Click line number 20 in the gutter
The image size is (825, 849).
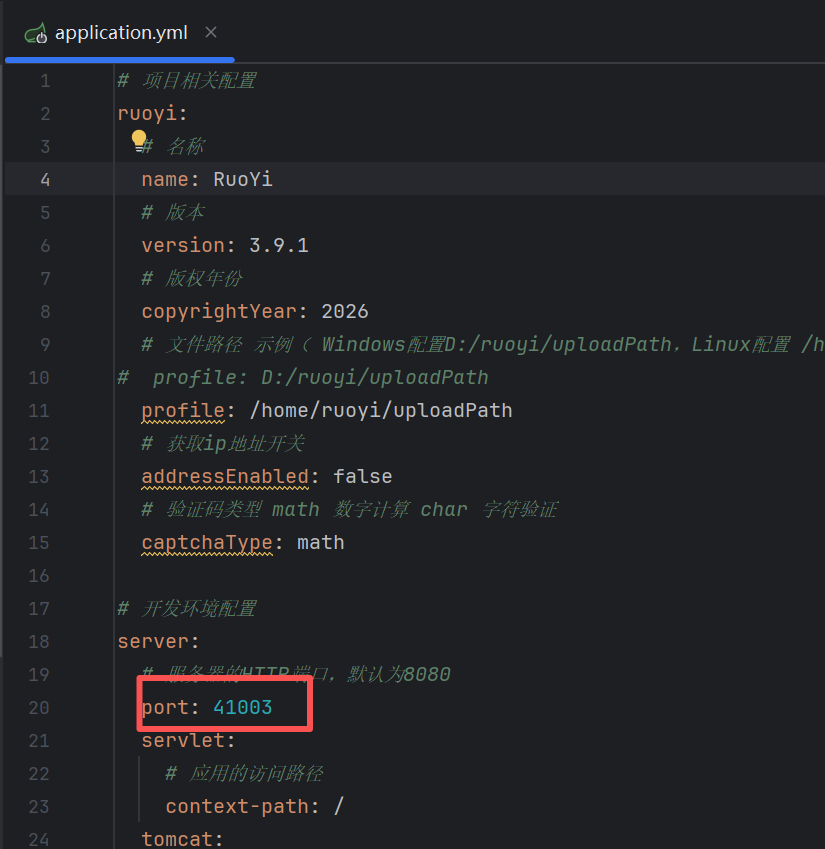38,708
